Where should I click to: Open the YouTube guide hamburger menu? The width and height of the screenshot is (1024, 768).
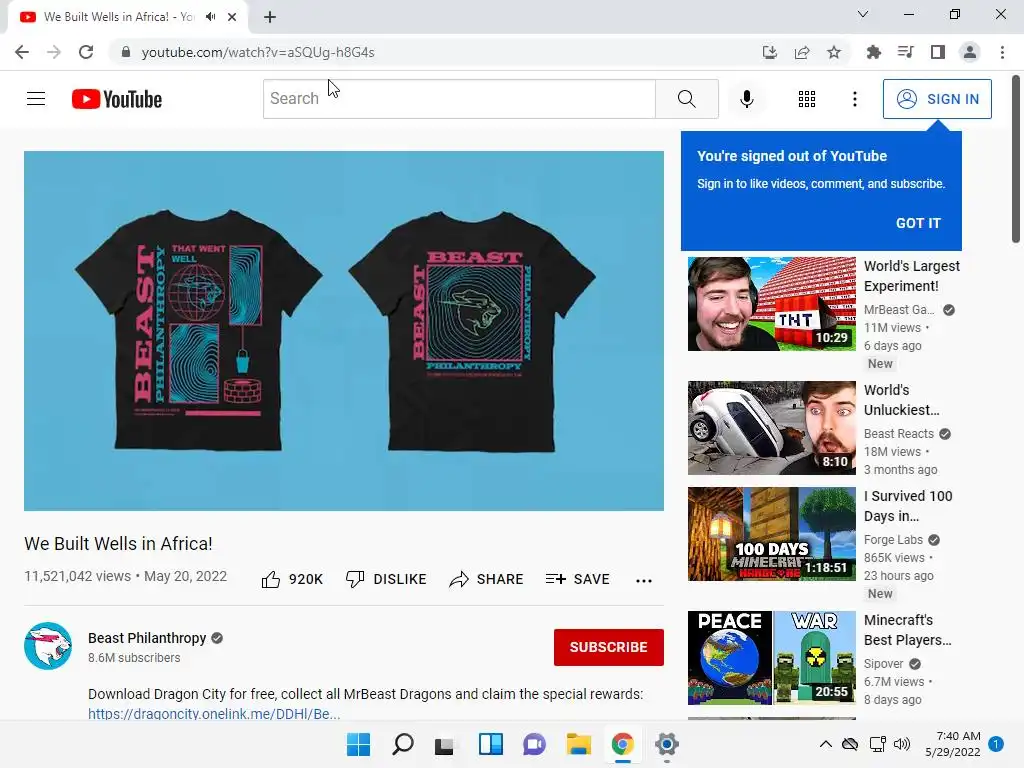pos(36,99)
